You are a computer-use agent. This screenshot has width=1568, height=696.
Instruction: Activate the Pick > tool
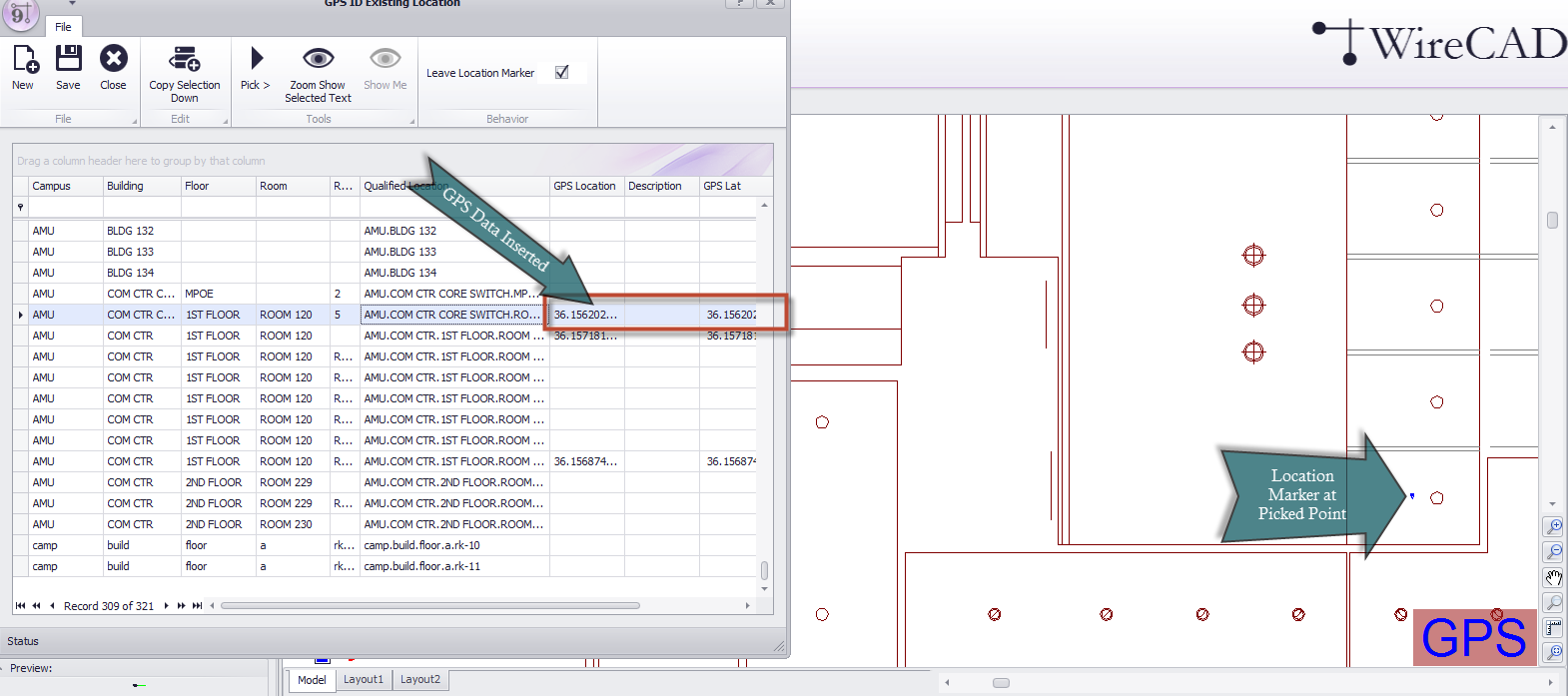click(x=257, y=59)
